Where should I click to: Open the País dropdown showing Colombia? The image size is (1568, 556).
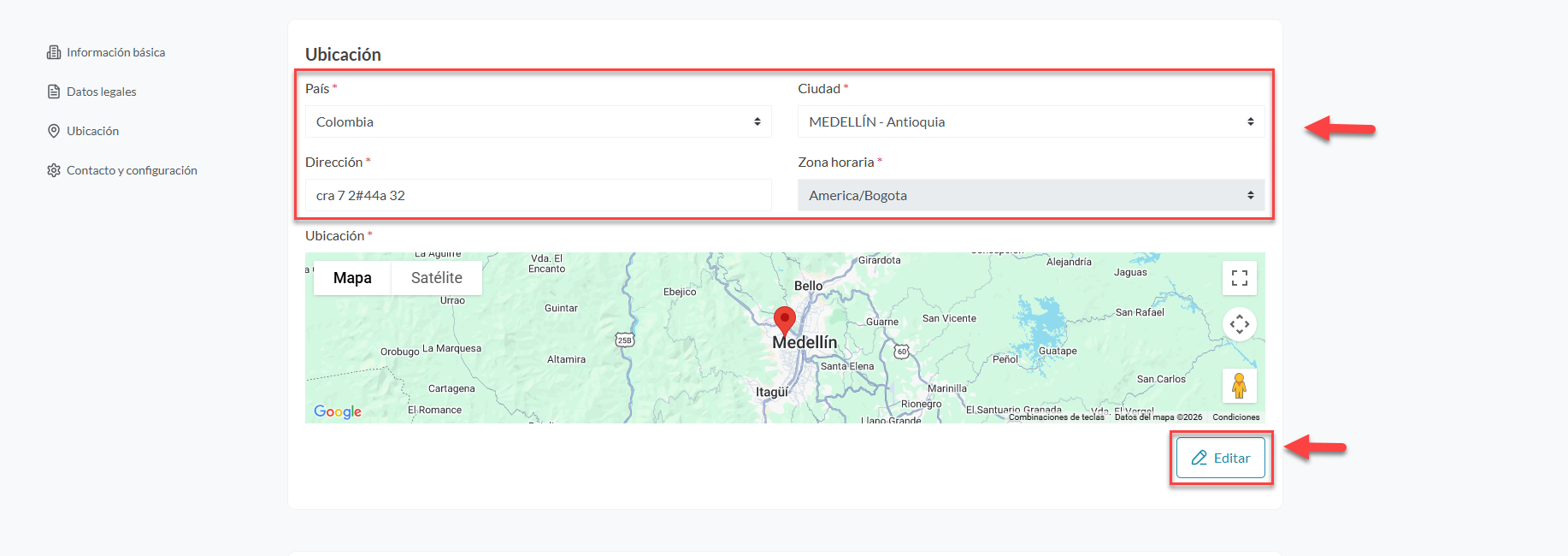tap(538, 121)
